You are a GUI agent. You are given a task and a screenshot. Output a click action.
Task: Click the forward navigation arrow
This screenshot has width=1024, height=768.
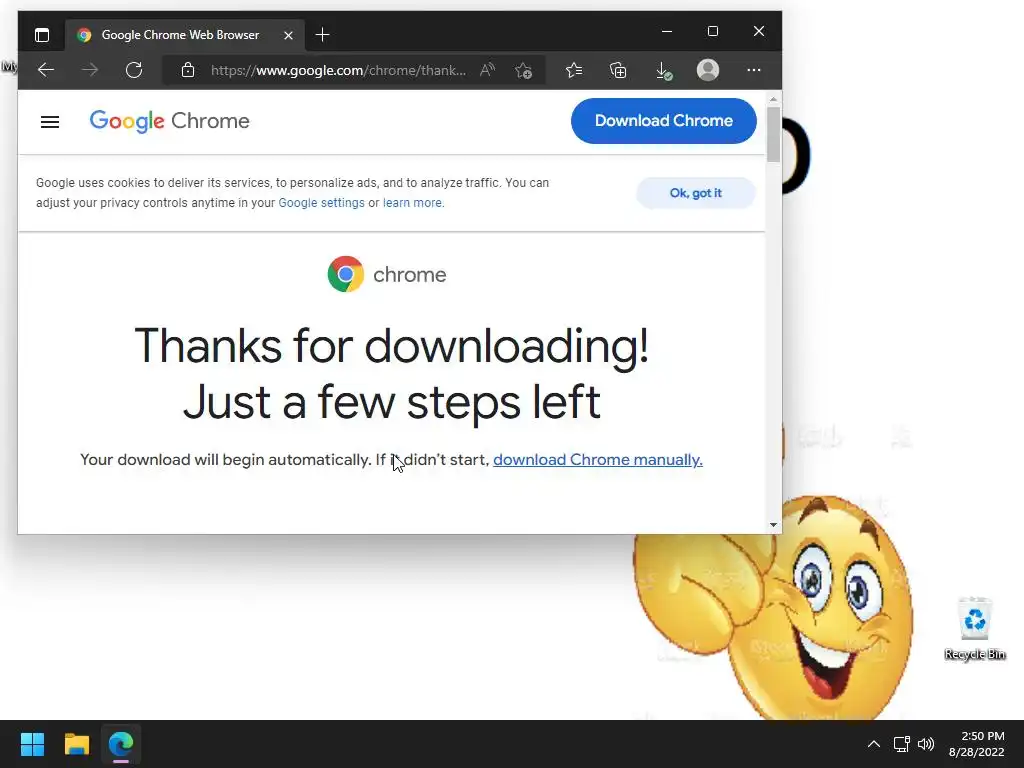pos(90,70)
